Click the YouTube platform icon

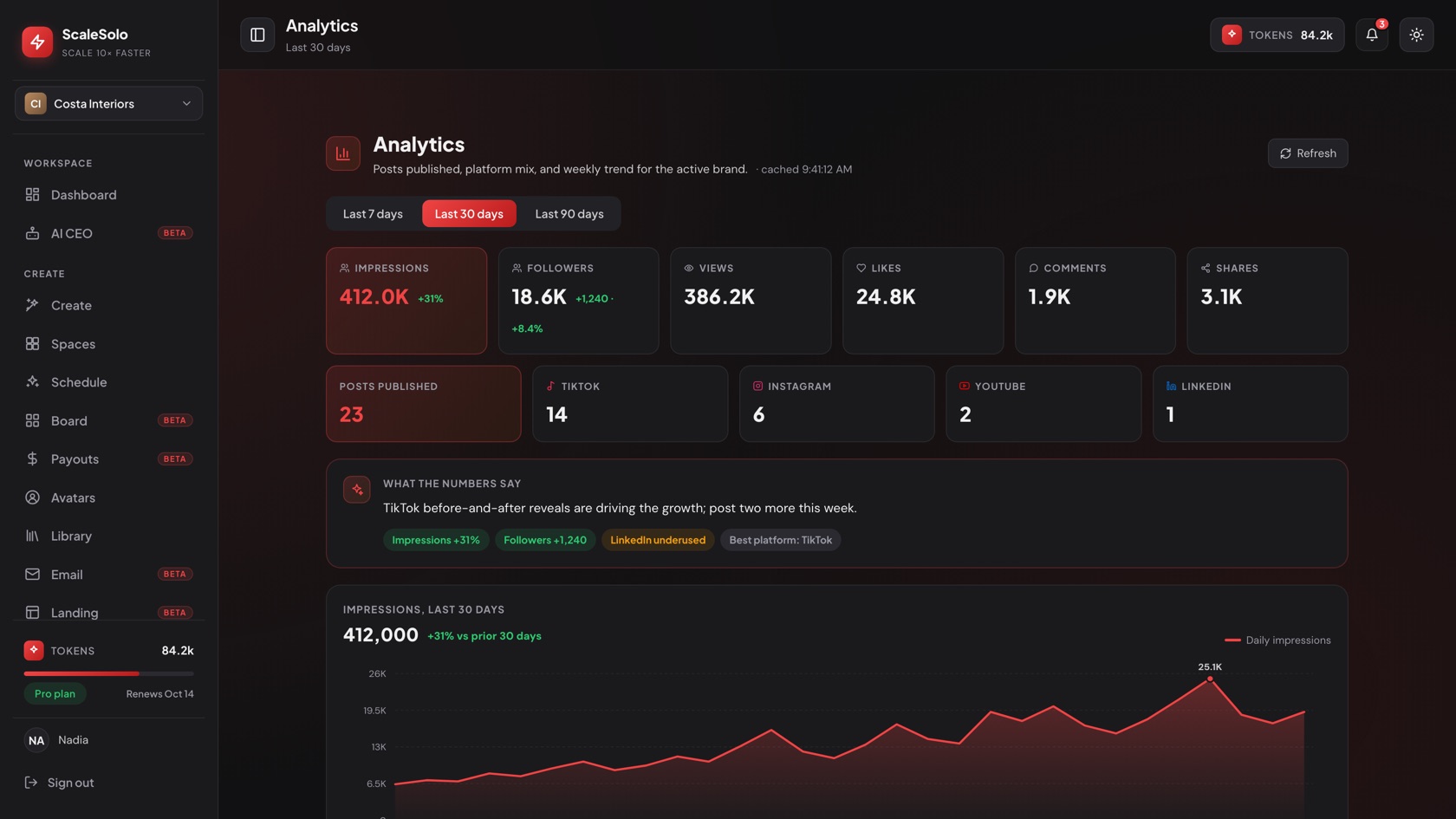coord(965,386)
